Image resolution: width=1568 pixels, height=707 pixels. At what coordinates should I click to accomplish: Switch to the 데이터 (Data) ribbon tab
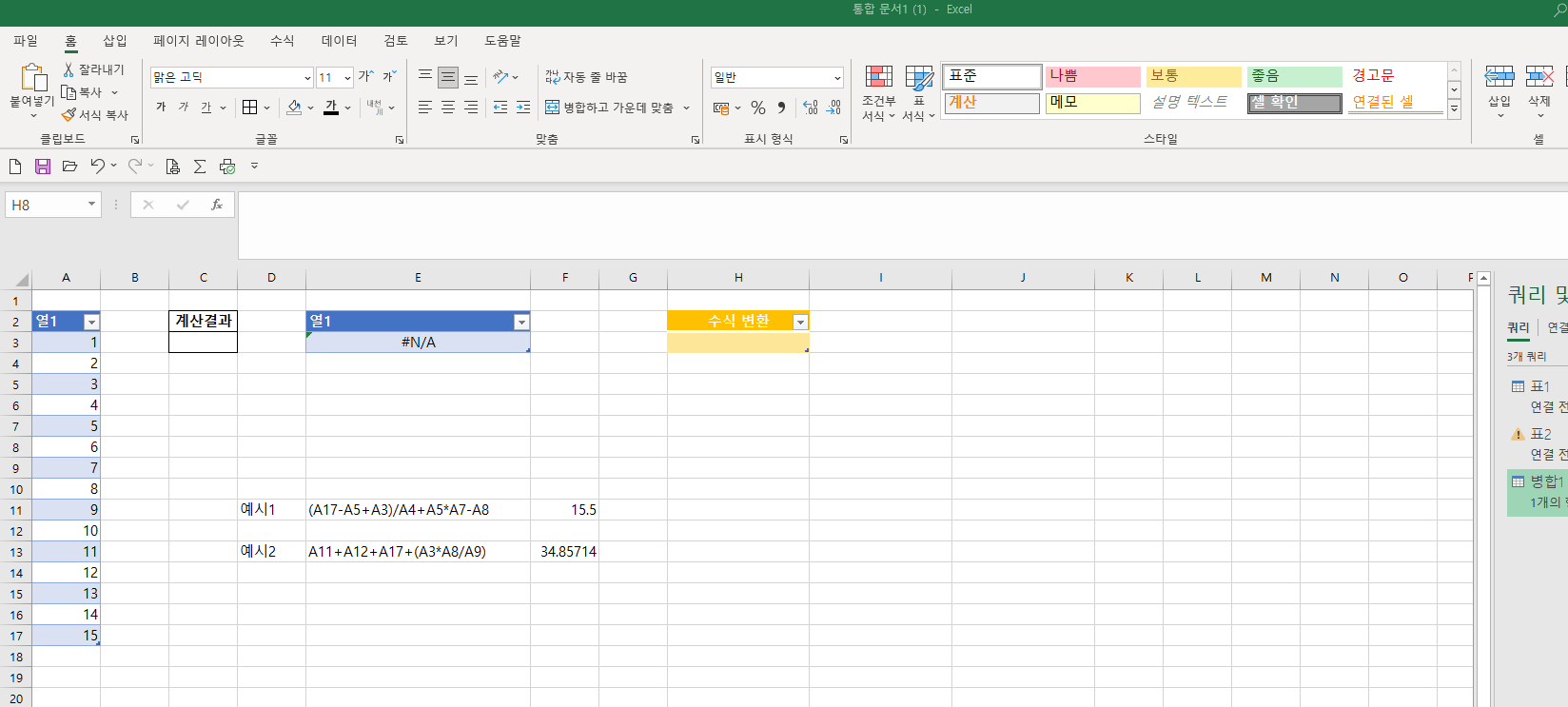tap(339, 41)
